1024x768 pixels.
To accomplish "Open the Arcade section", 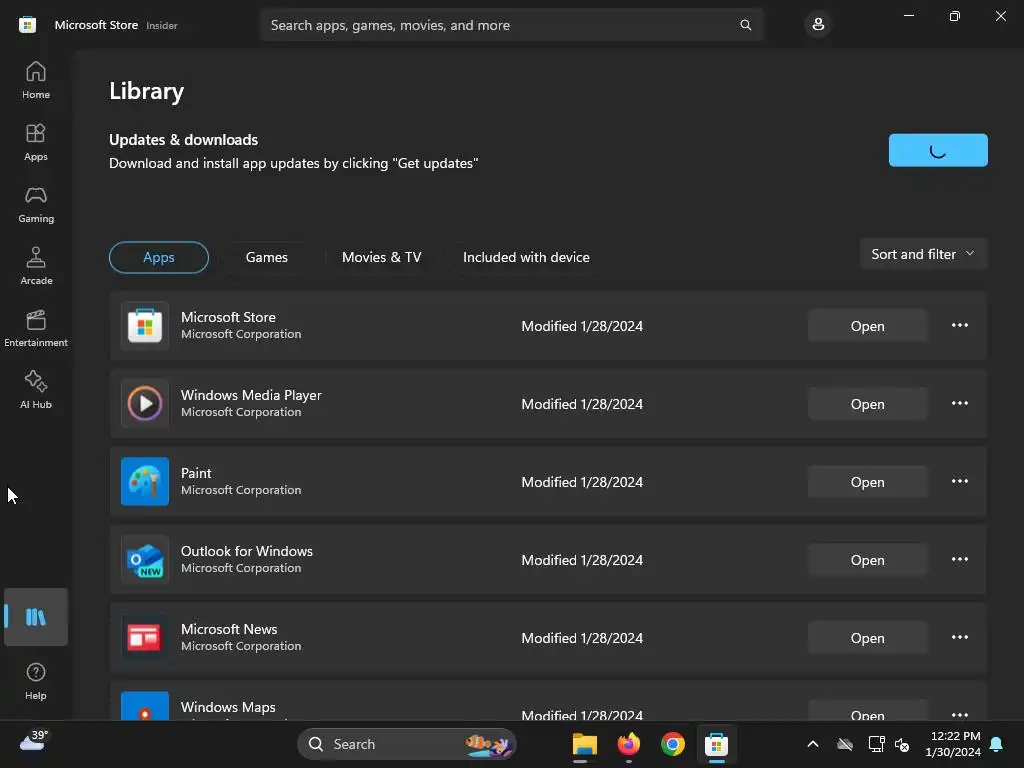I will 36,266.
